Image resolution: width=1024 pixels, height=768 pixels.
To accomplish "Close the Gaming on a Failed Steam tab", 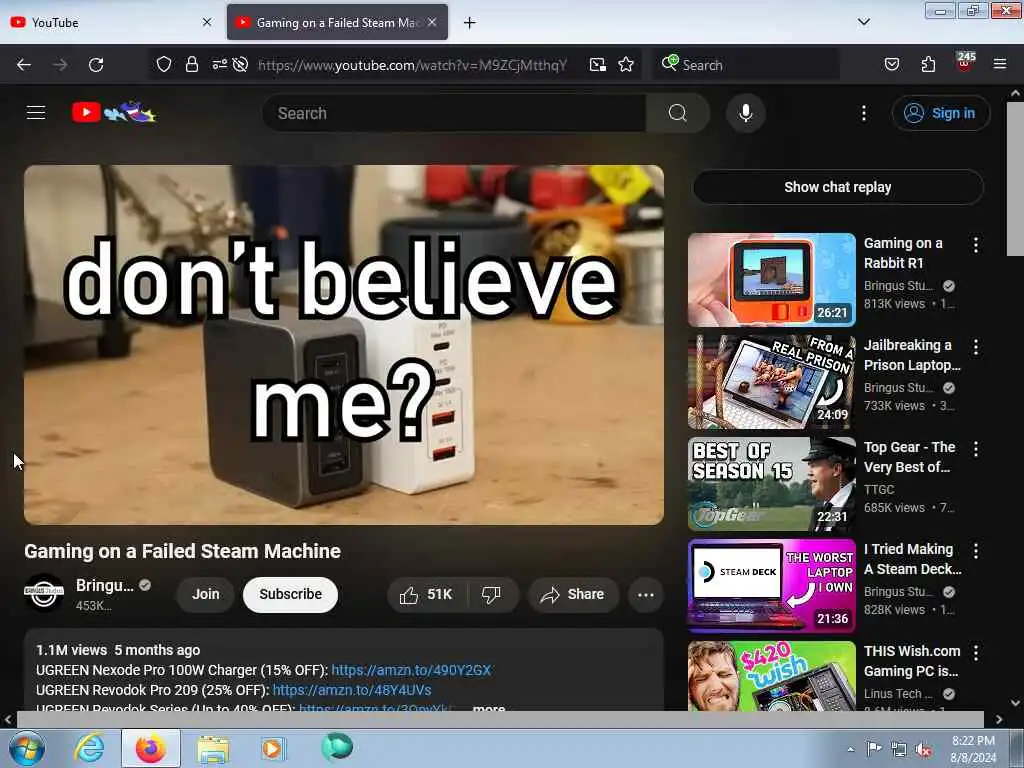I will [x=432, y=22].
